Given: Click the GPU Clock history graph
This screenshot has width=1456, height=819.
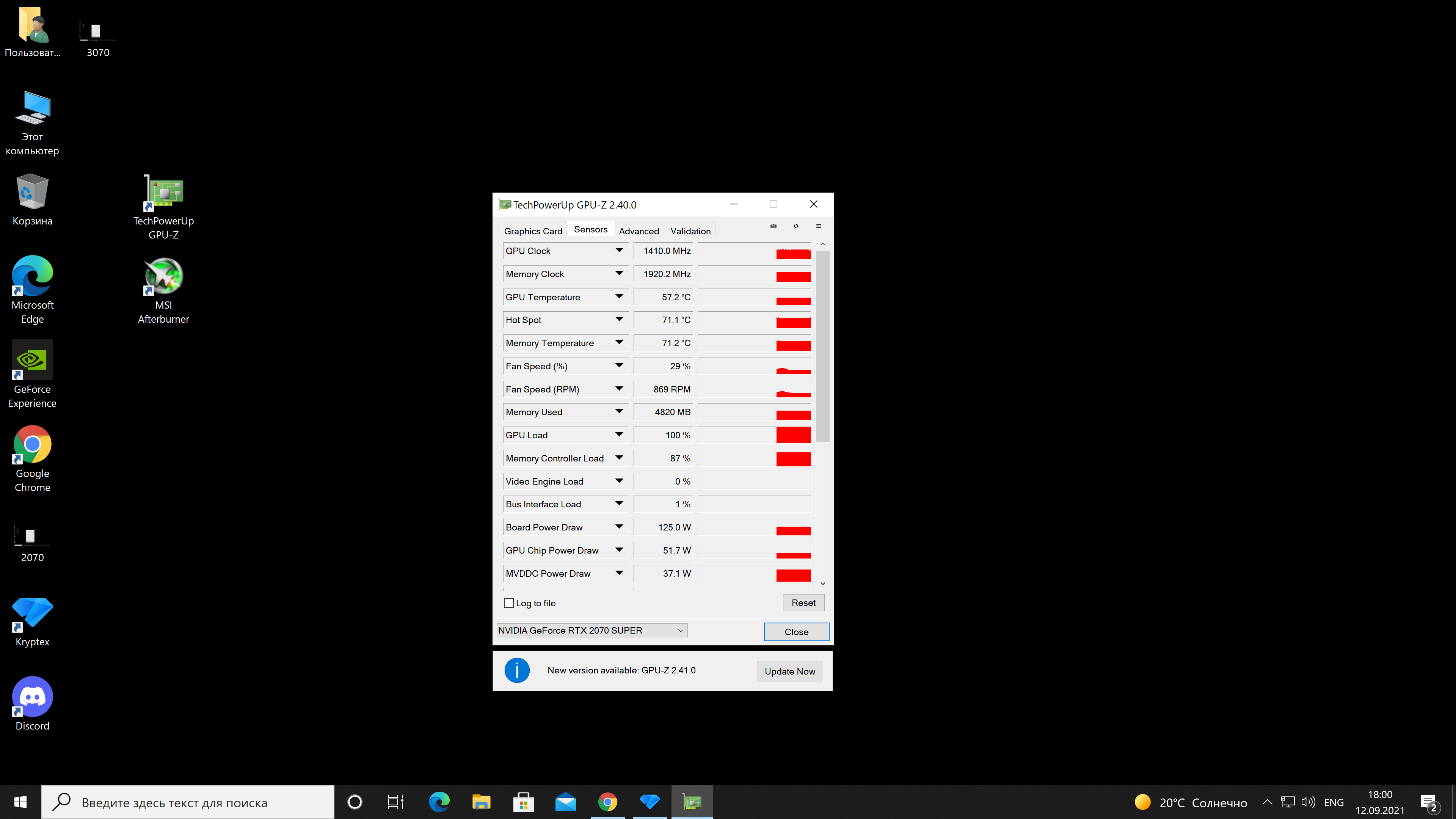Looking at the screenshot, I should tap(755, 250).
